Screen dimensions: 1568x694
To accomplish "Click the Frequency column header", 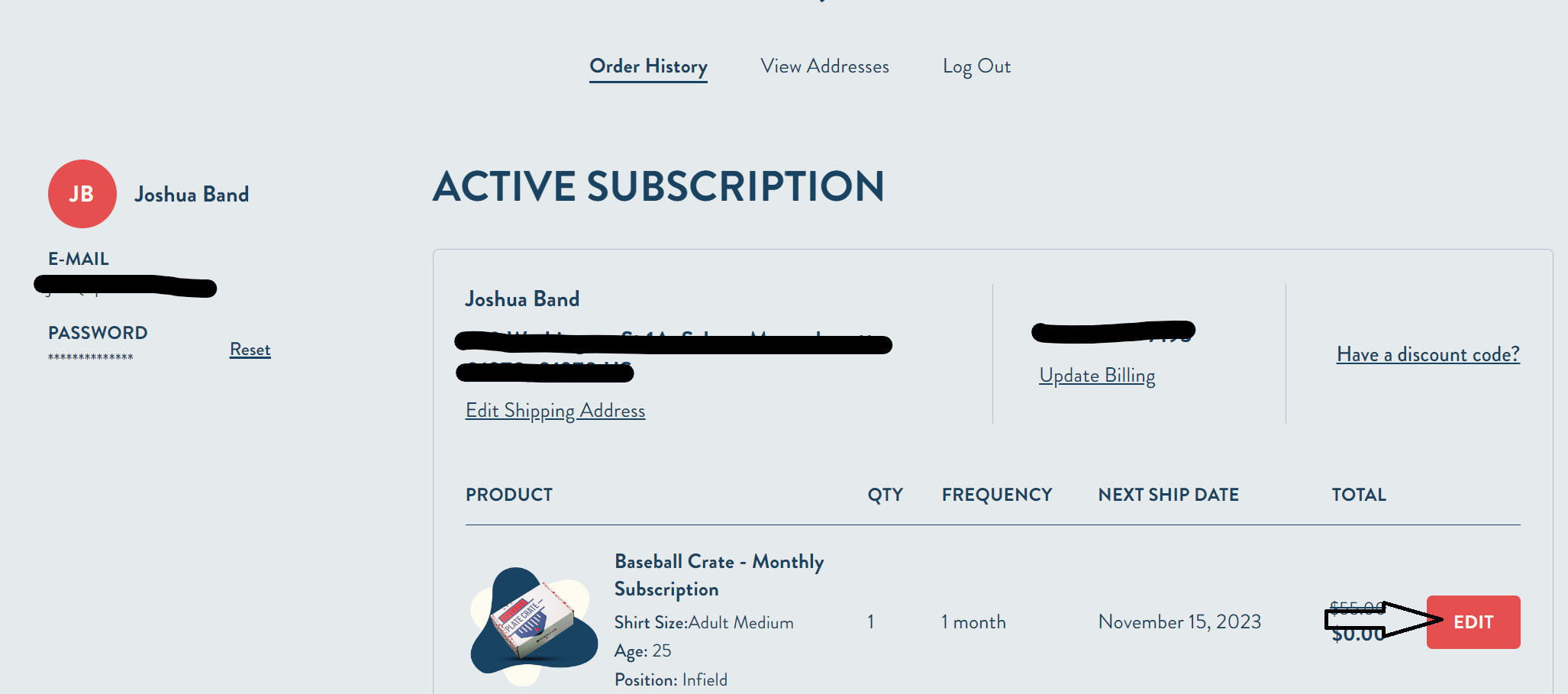I will click(996, 495).
